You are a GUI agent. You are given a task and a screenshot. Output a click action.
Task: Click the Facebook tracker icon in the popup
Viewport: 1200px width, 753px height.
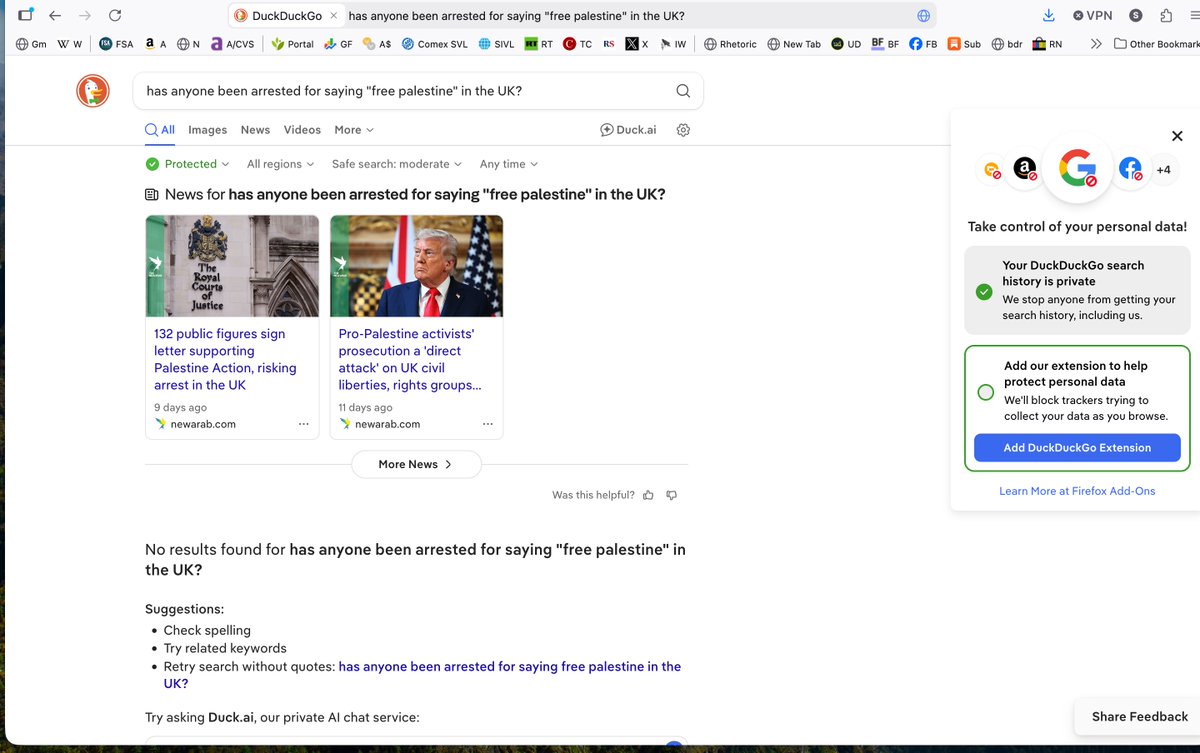[x=1131, y=170]
